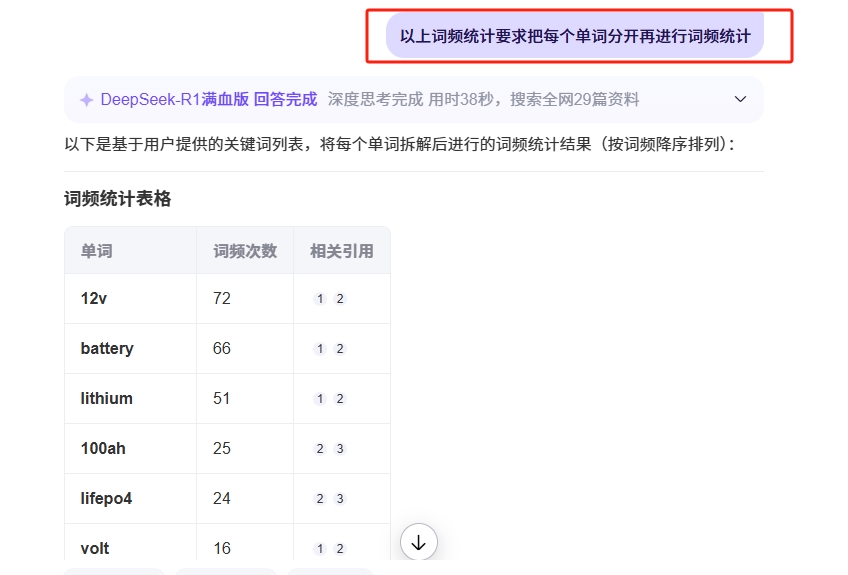Click the 'DeepSeek-R1满血版 回答完成' label
Image resolution: width=848 pixels, height=575 pixels.
[209, 100]
